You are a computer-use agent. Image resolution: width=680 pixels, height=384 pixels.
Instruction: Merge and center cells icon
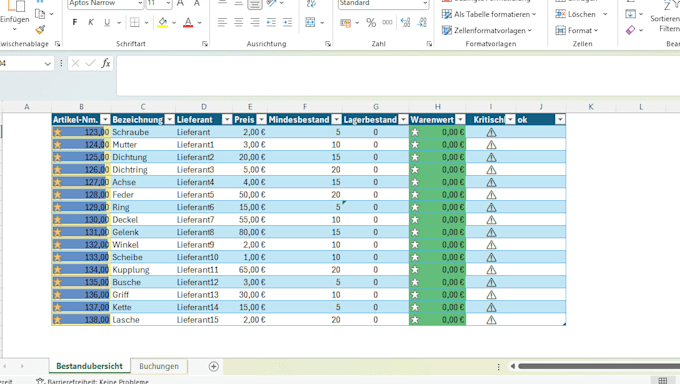coord(310,22)
